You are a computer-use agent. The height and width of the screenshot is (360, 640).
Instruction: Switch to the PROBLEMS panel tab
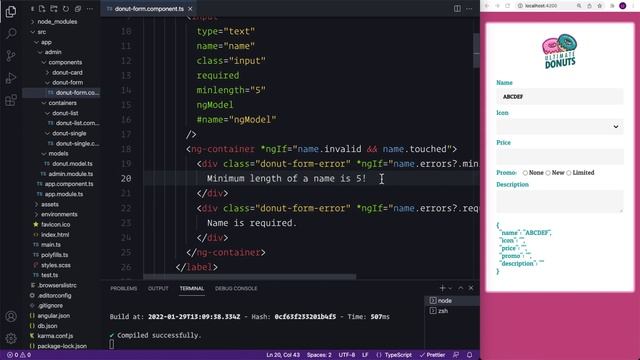(124, 289)
